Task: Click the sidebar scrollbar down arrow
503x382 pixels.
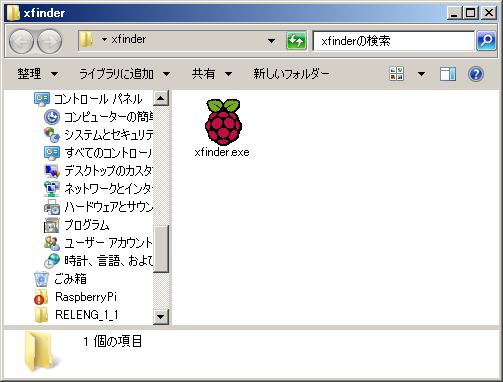Action: pos(161,316)
